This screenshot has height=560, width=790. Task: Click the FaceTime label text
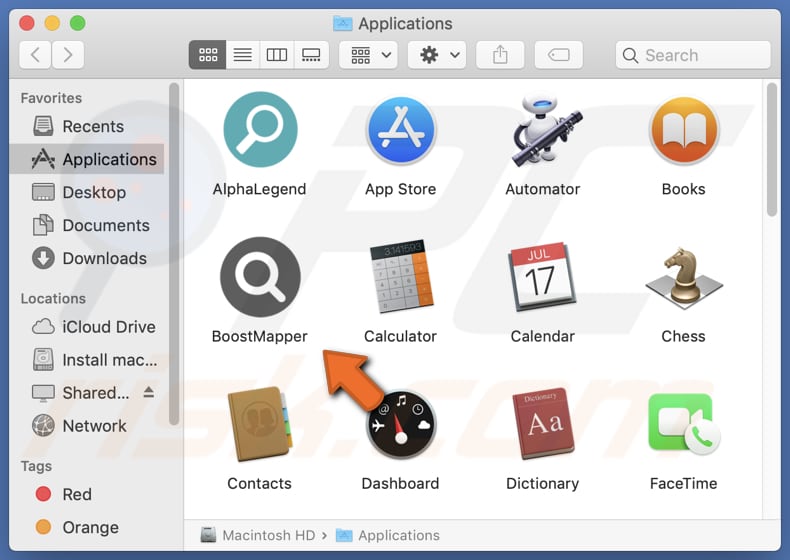click(x=684, y=483)
